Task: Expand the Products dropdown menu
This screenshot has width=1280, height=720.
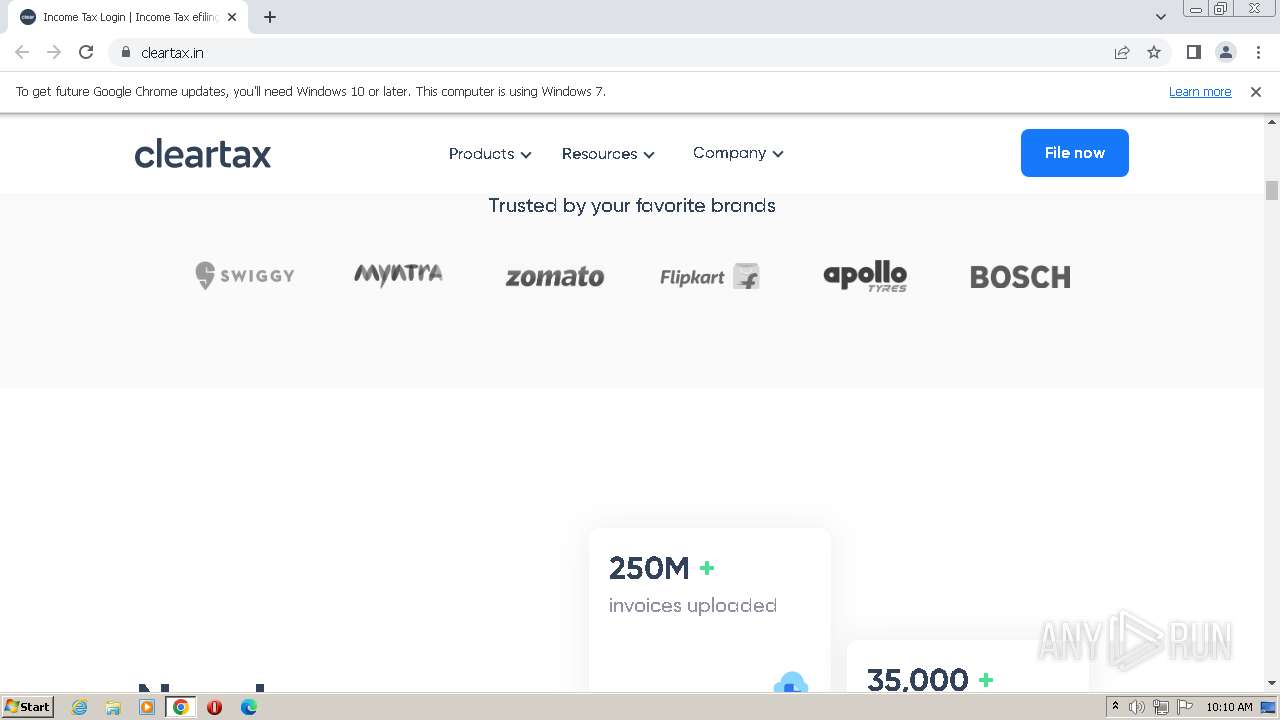Action: pyautogui.click(x=490, y=154)
